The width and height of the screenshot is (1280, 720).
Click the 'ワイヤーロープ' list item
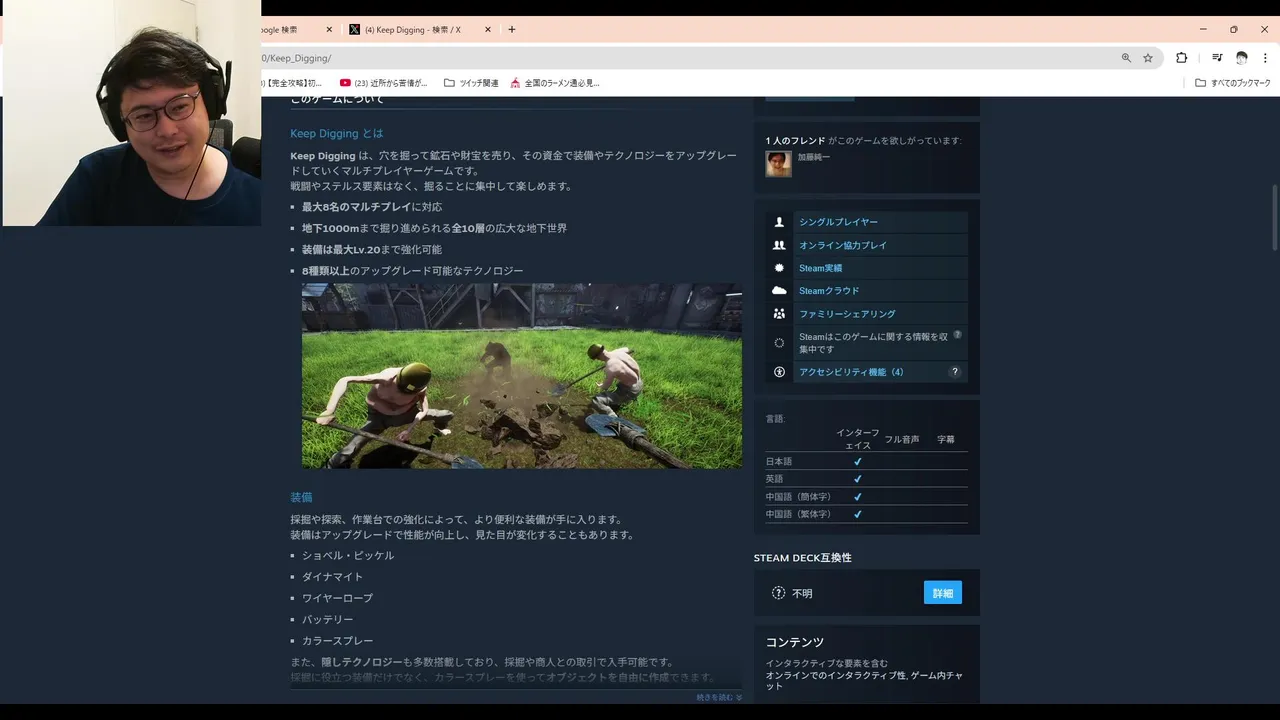(x=338, y=598)
